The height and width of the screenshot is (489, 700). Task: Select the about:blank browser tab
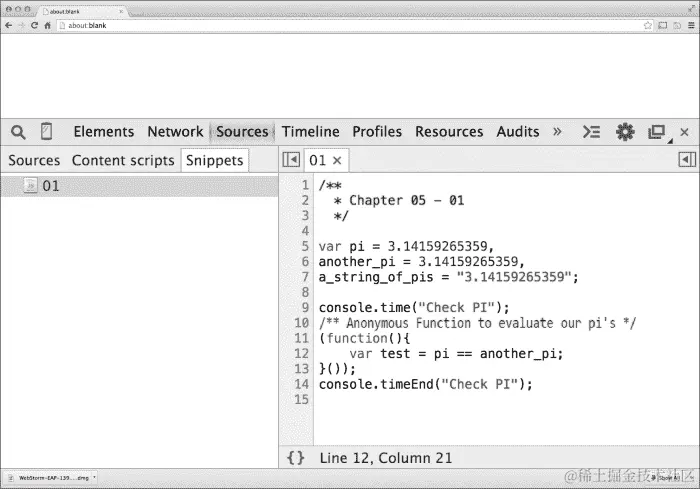83,11
